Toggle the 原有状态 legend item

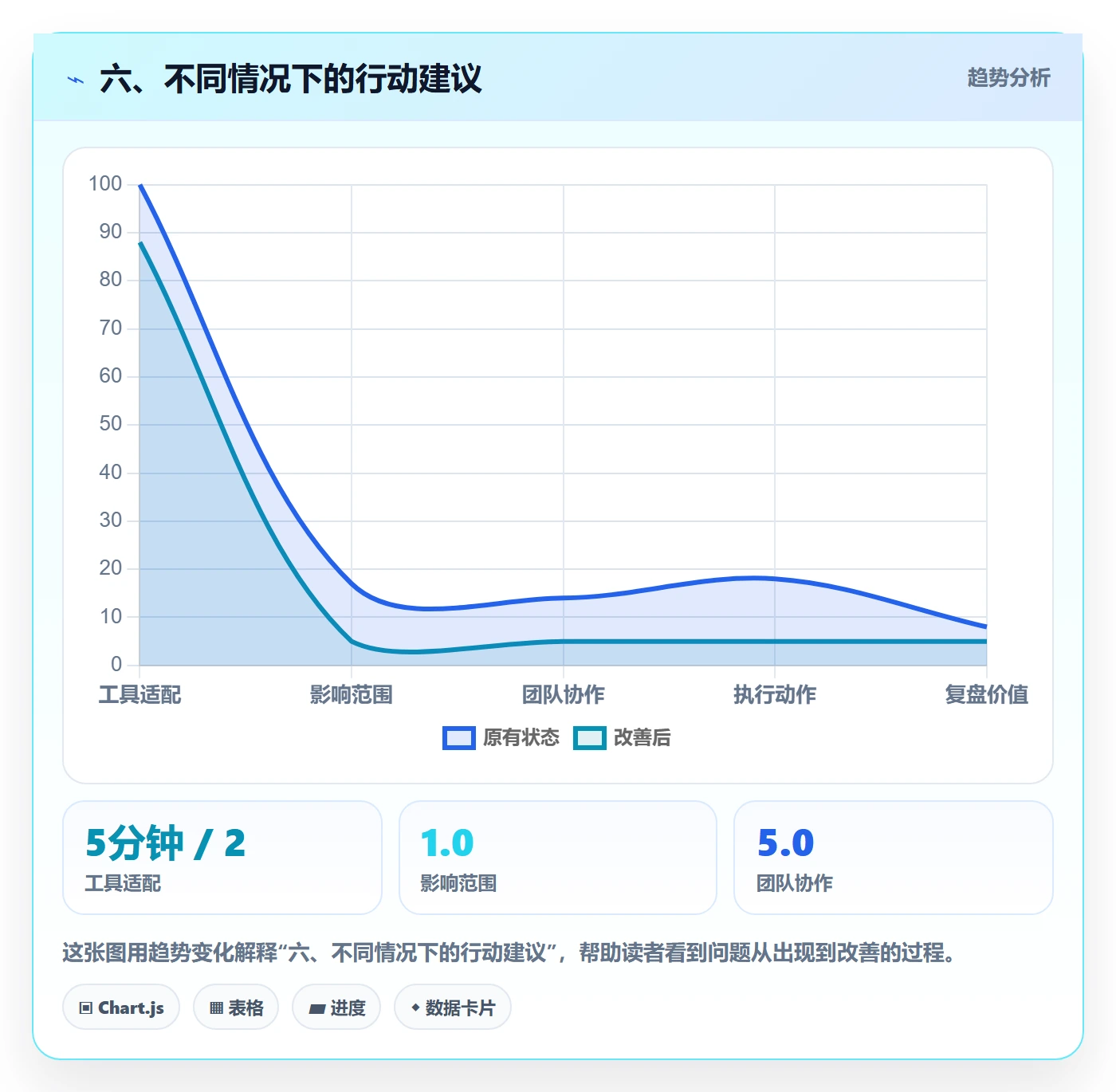pyautogui.click(x=501, y=738)
